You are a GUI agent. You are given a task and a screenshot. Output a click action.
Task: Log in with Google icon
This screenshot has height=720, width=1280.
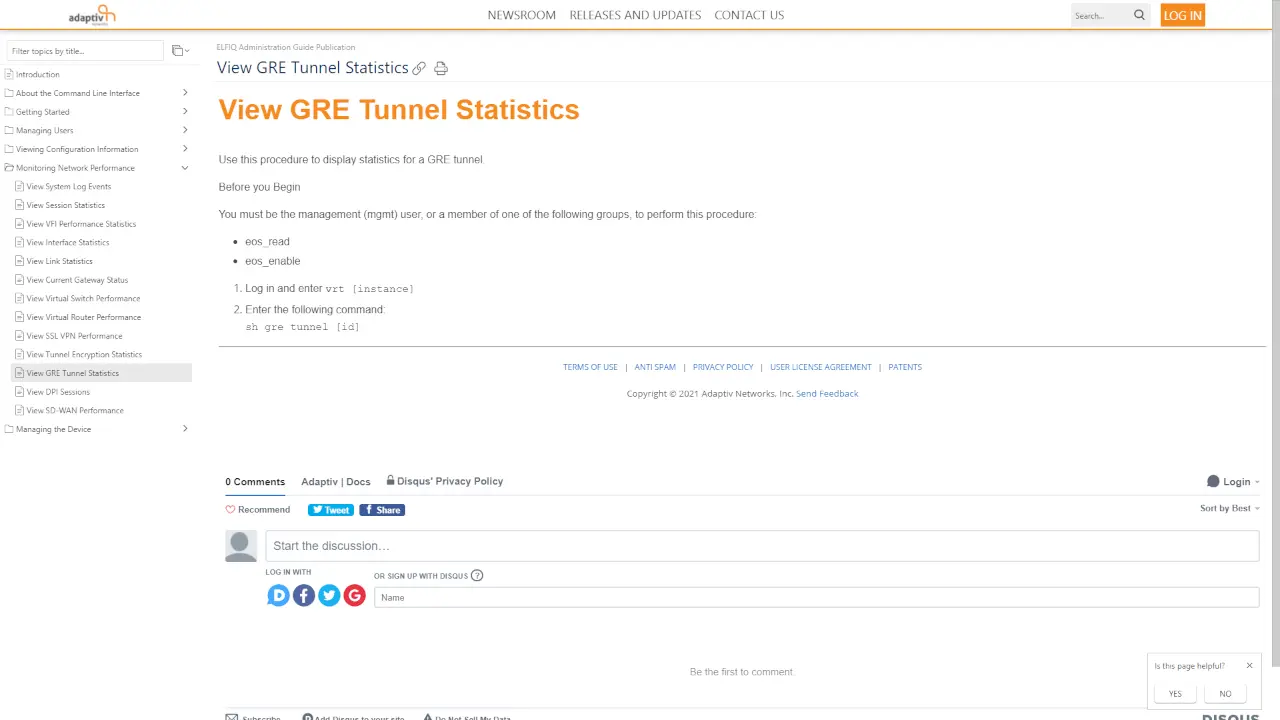pyautogui.click(x=354, y=596)
